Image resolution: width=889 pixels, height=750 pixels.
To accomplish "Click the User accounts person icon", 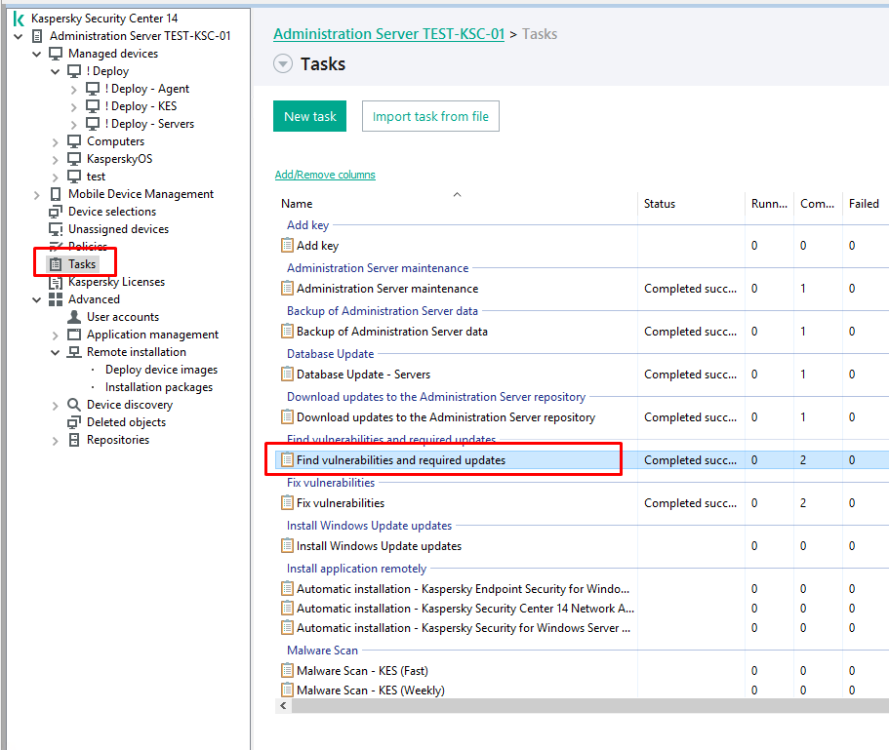I will pyautogui.click(x=74, y=317).
